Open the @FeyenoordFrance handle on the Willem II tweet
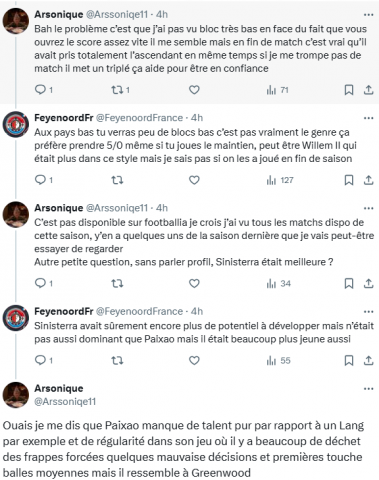 pyautogui.click(x=139, y=118)
